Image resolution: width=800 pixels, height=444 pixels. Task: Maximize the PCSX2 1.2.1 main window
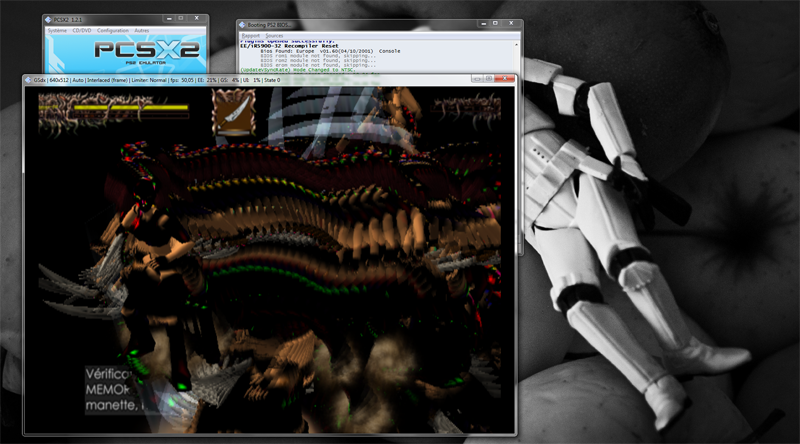click(181, 18)
